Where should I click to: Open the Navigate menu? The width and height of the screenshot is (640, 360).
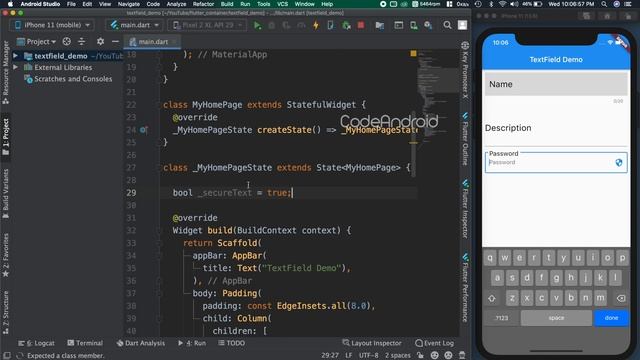(x=129, y=4)
